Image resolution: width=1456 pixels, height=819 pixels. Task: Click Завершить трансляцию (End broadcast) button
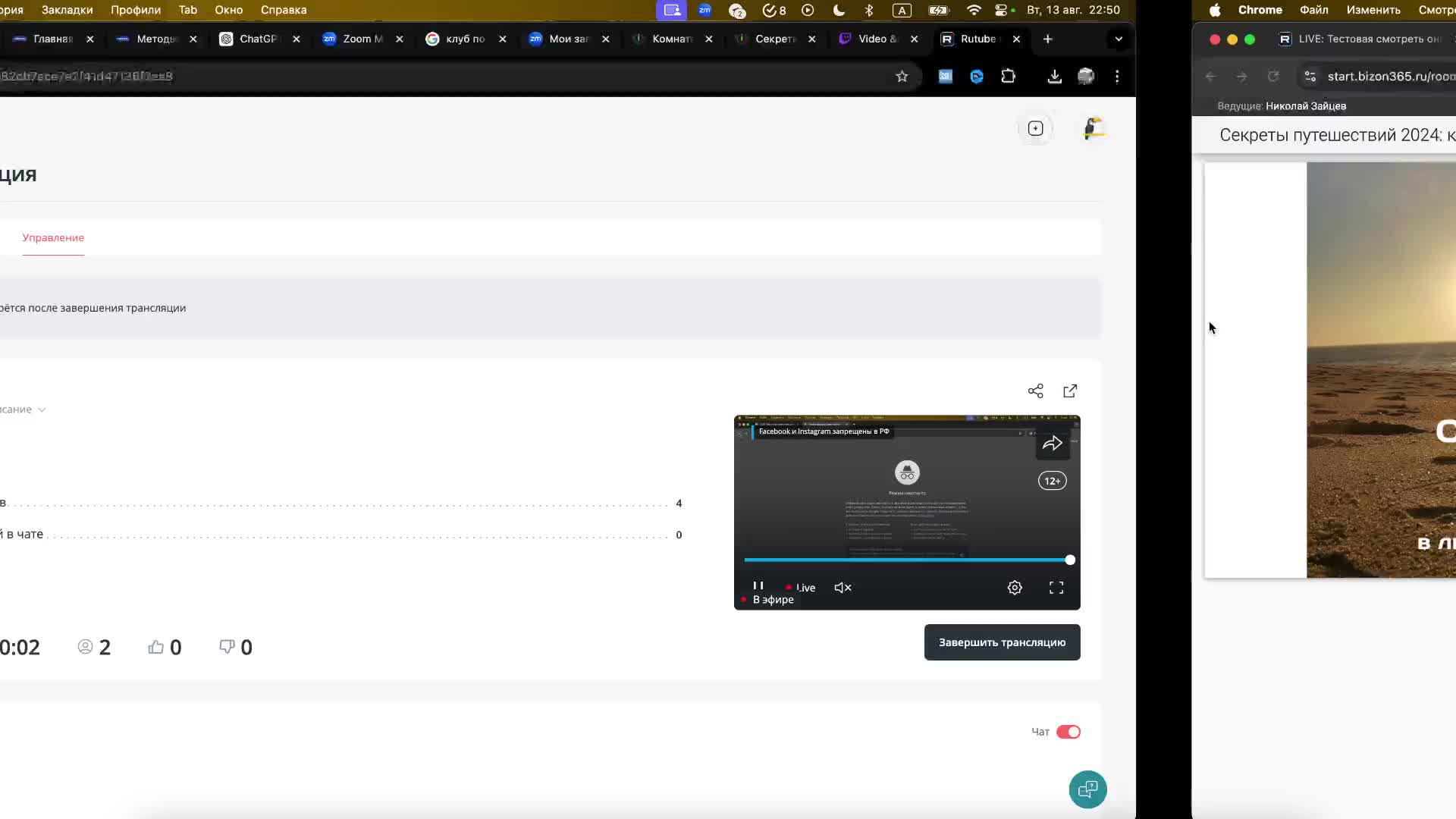(x=1002, y=642)
